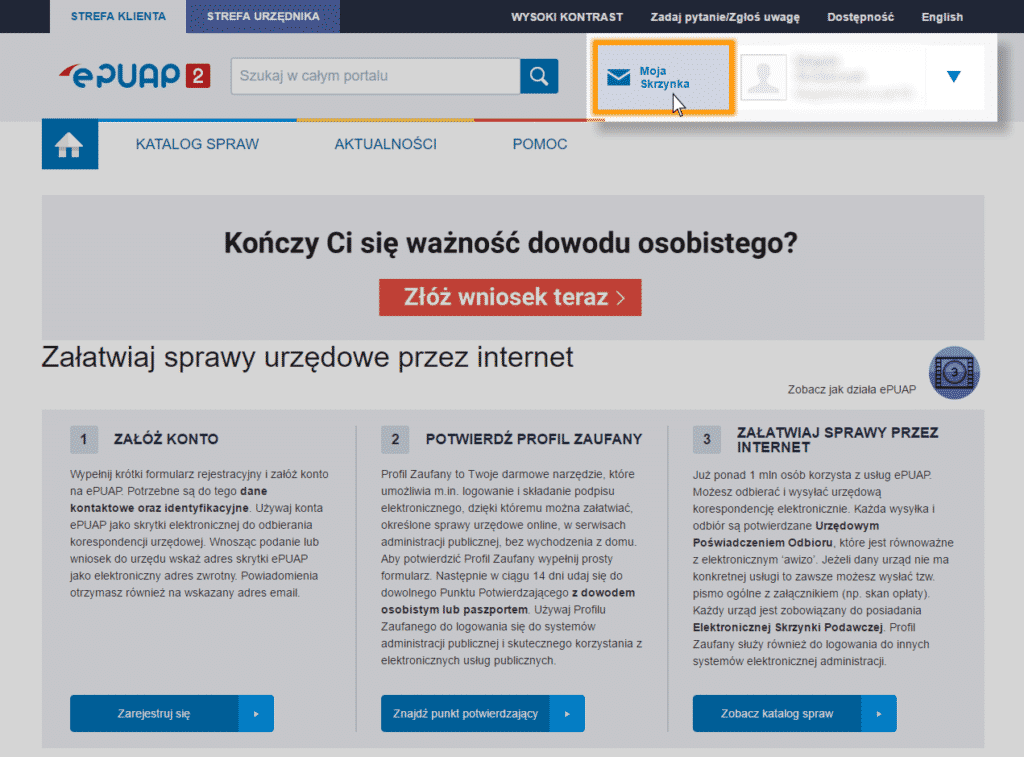Open KATALOG SPRAW menu

pos(197,144)
